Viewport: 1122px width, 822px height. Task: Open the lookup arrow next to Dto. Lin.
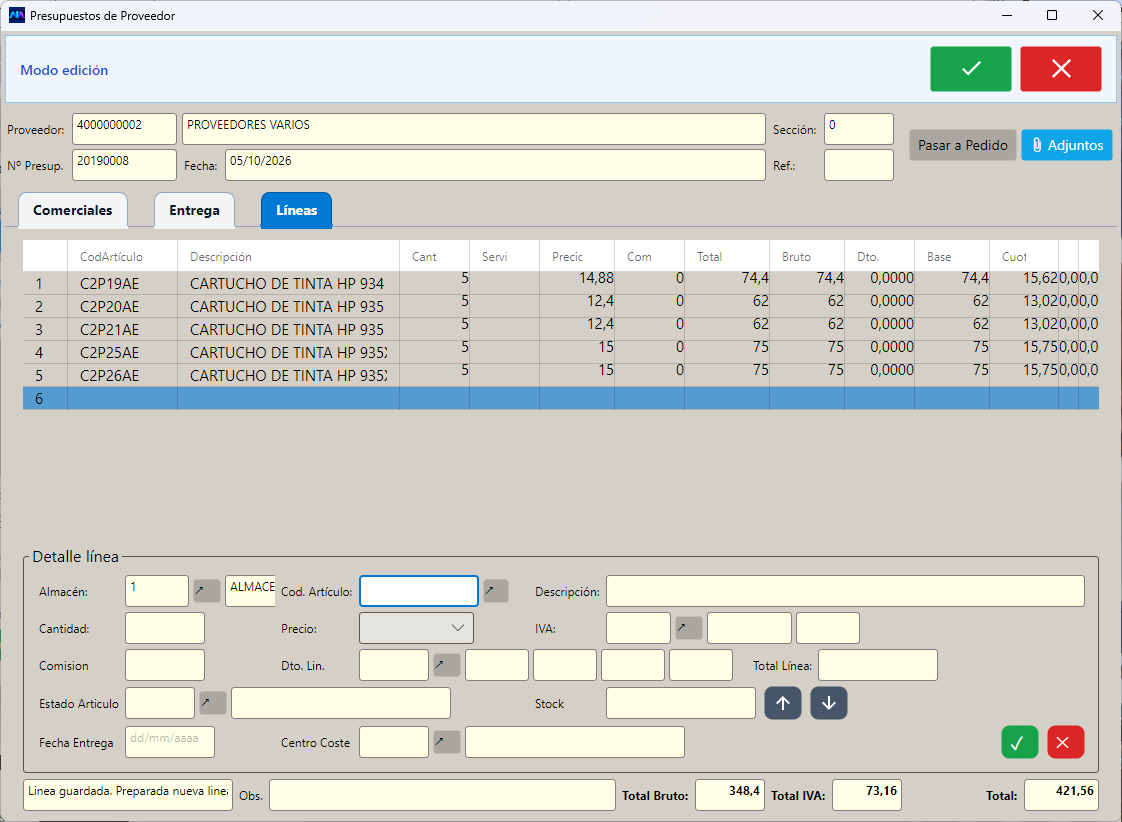[447, 665]
